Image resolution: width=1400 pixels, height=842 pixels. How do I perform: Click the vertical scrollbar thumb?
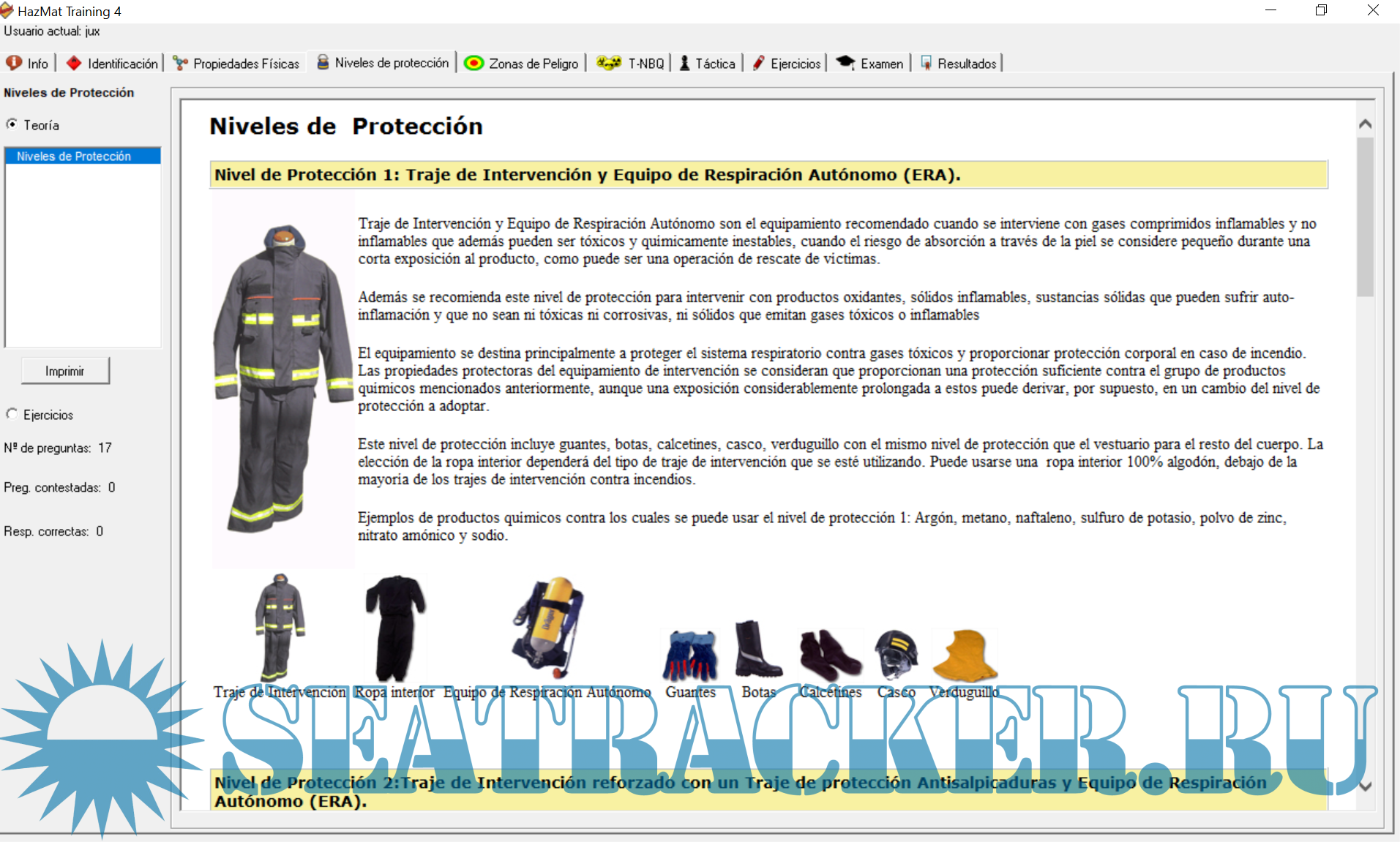pyautogui.click(x=1365, y=217)
